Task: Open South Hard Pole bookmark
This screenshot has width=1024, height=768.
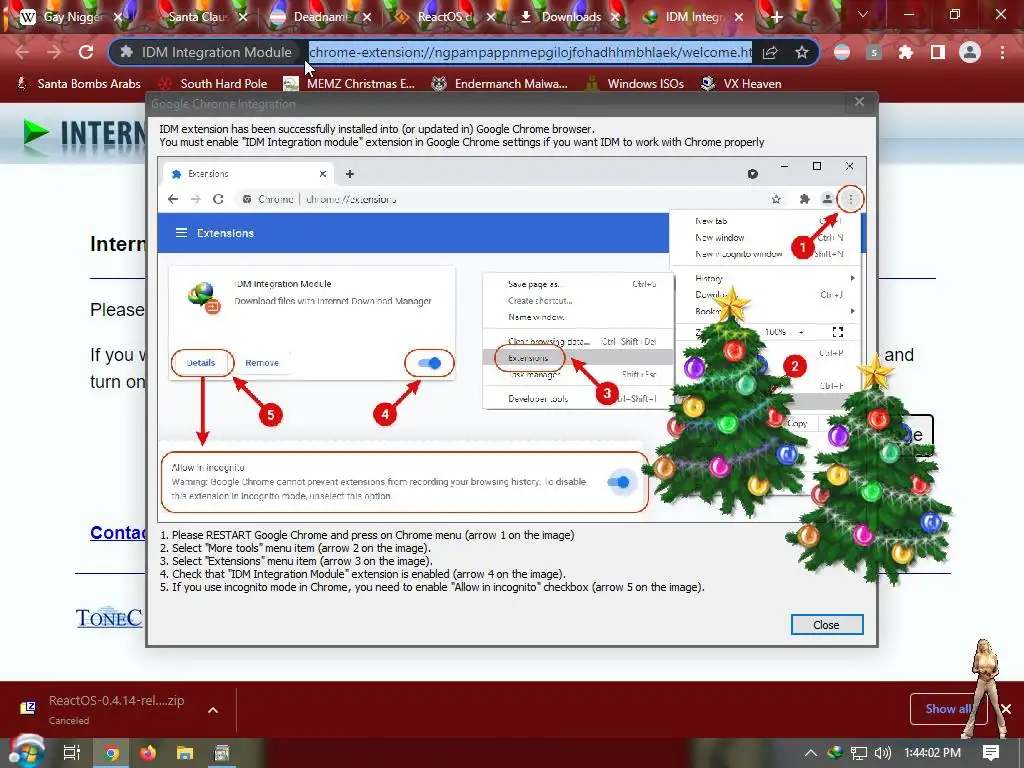Action: 213,84
